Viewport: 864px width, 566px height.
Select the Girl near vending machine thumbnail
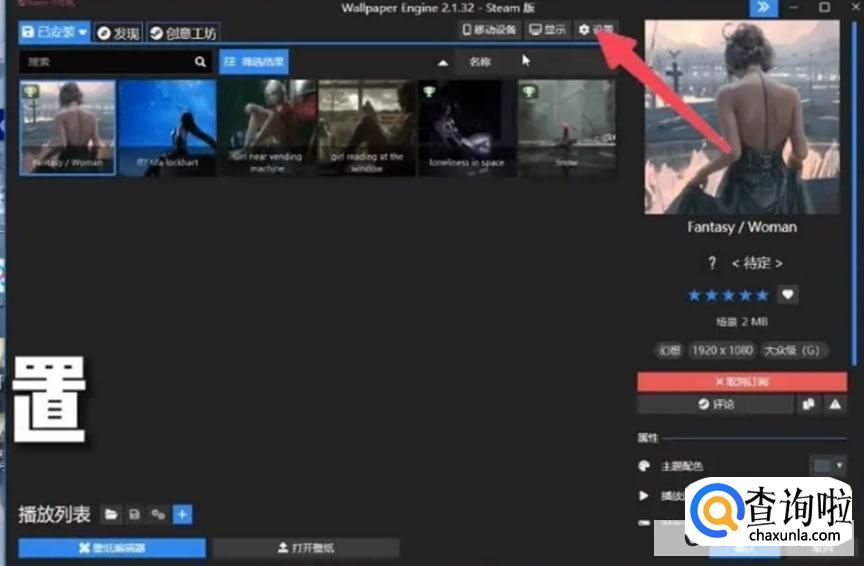(x=267, y=127)
